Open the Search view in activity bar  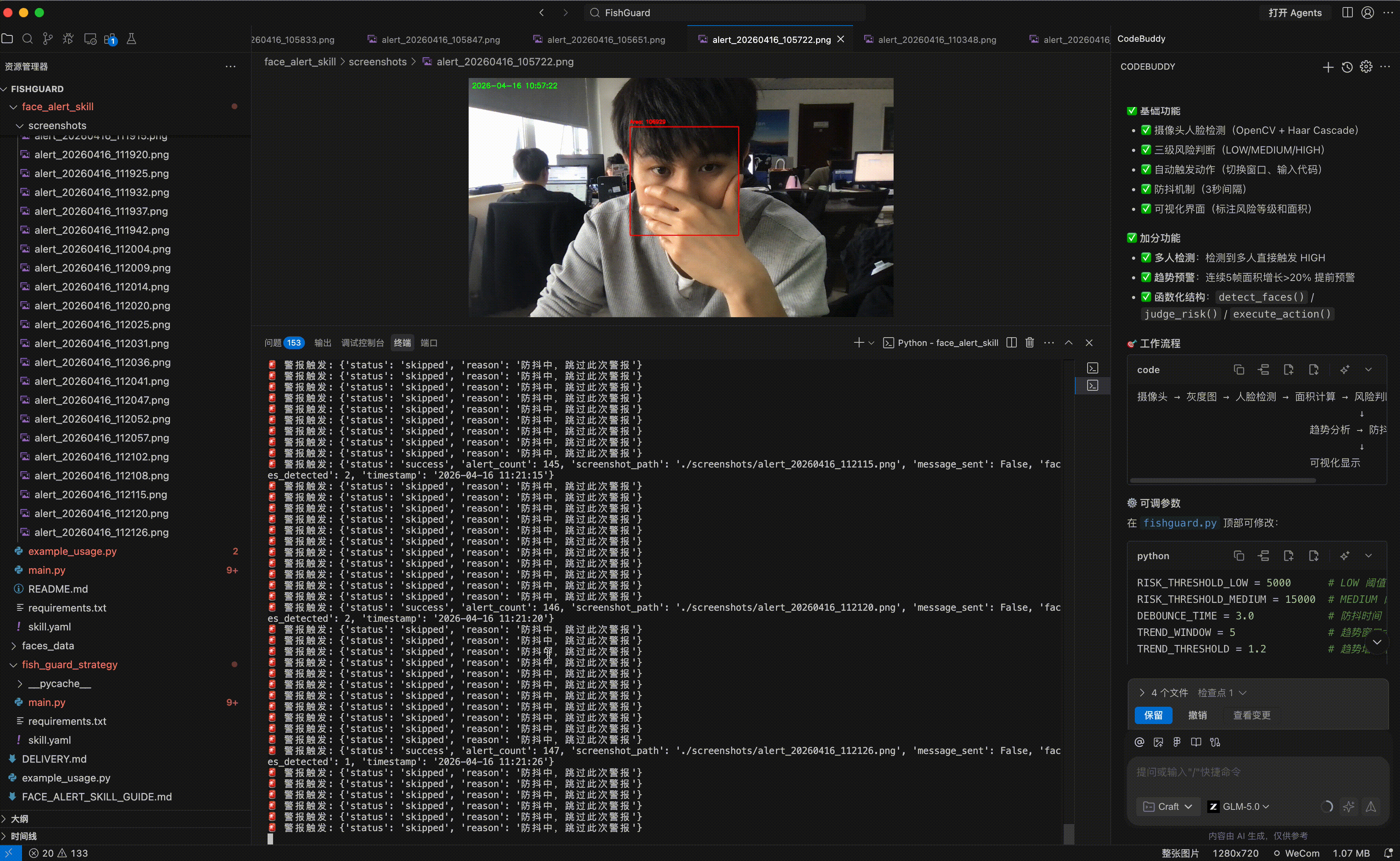pos(27,39)
